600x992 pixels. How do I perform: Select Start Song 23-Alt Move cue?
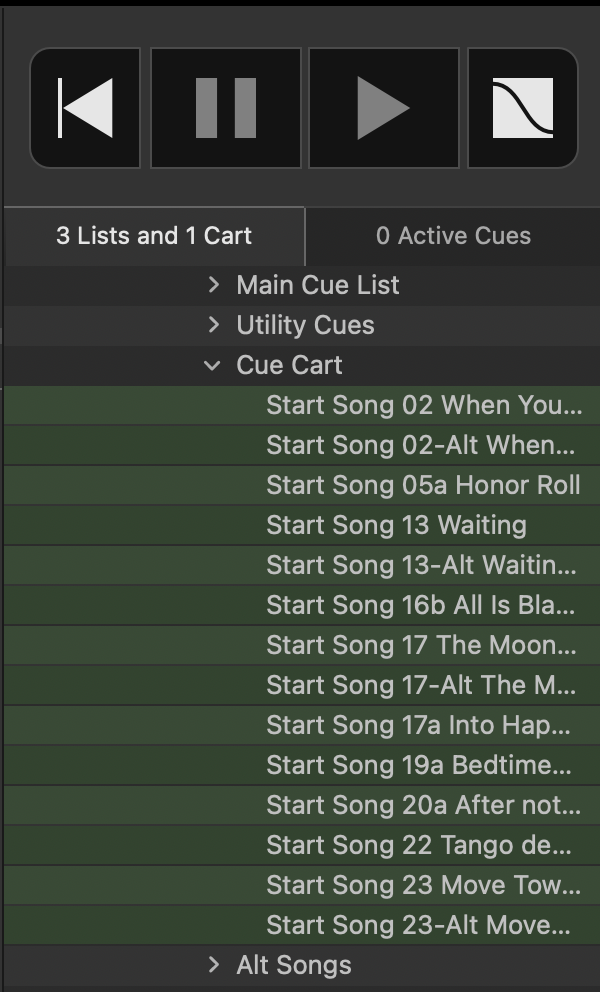click(302, 925)
